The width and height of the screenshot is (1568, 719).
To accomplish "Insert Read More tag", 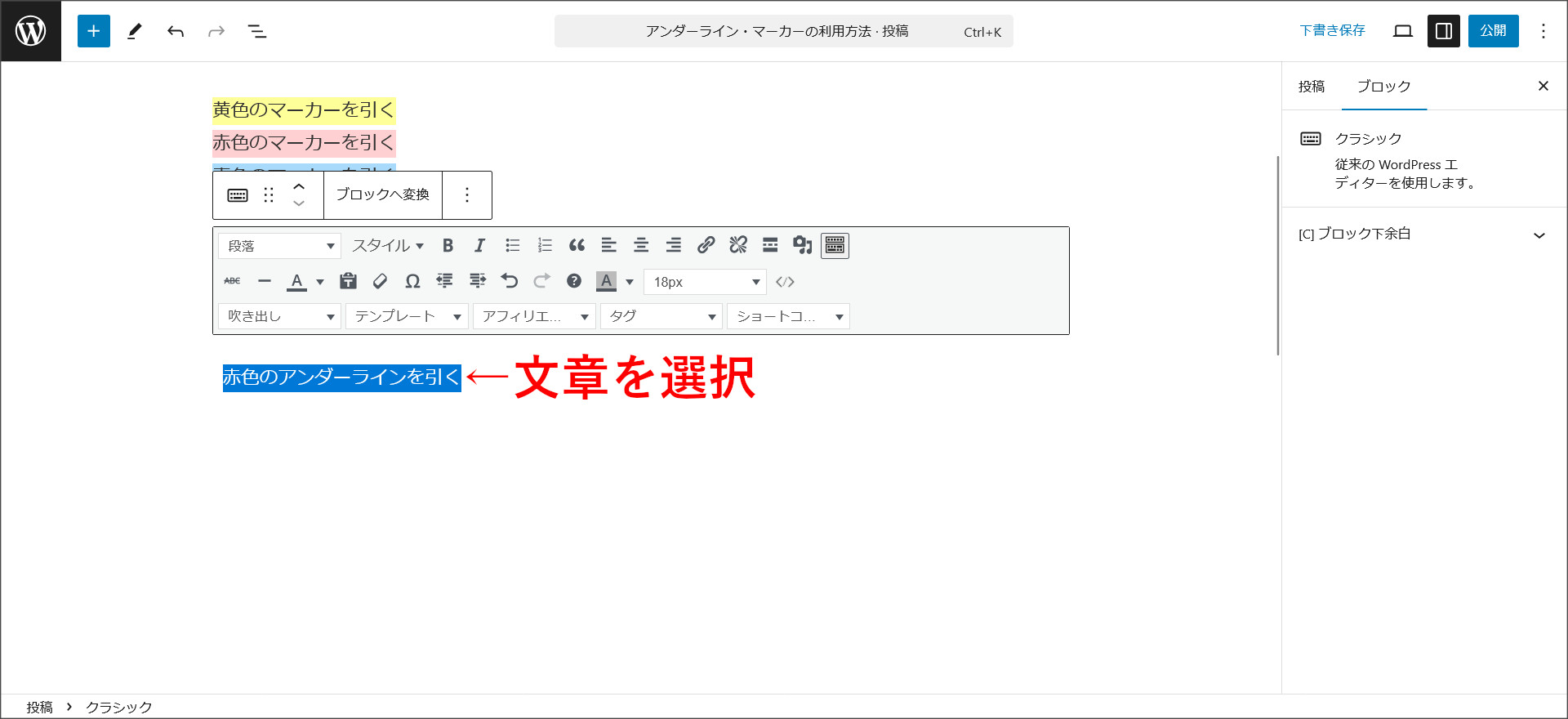I will tap(770, 245).
